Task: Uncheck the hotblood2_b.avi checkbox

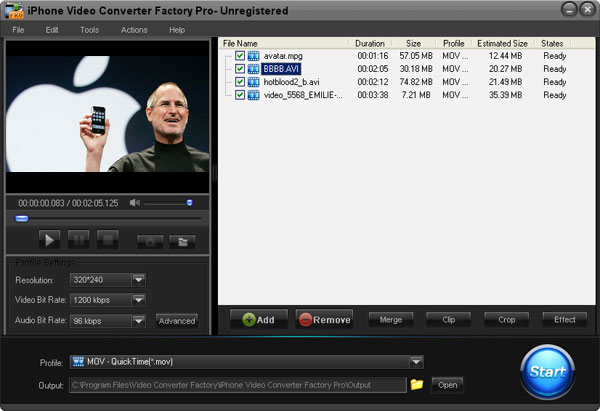Action: click(x=240, y=82)
